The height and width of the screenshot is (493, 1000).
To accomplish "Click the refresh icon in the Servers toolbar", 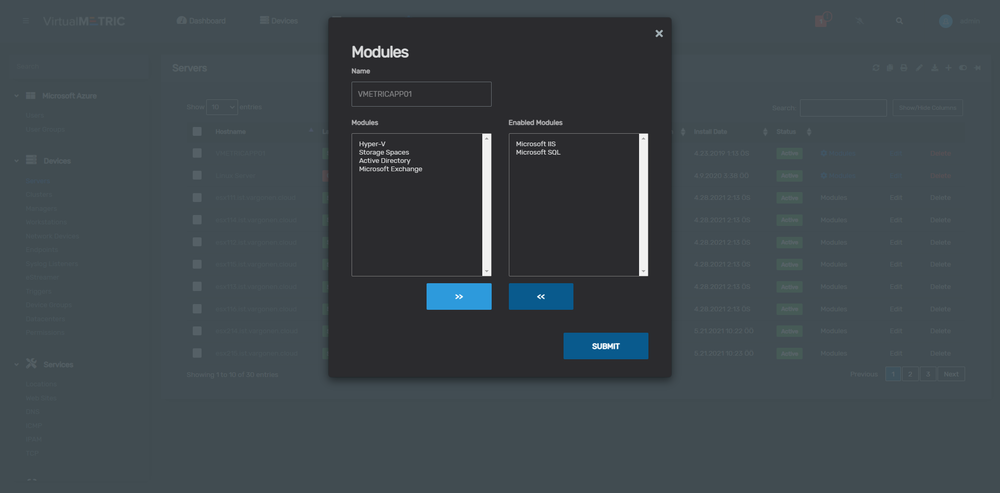I will click(876, 68).
